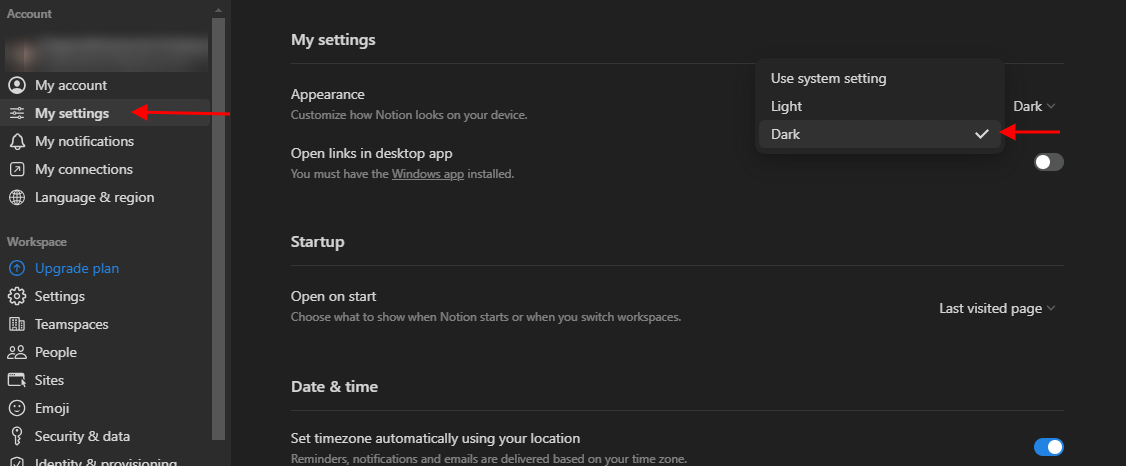The height and width of the screenshot is (466, 1126).
Task: Click the Teamspaces building icon
Action: [x=17, y=325]
